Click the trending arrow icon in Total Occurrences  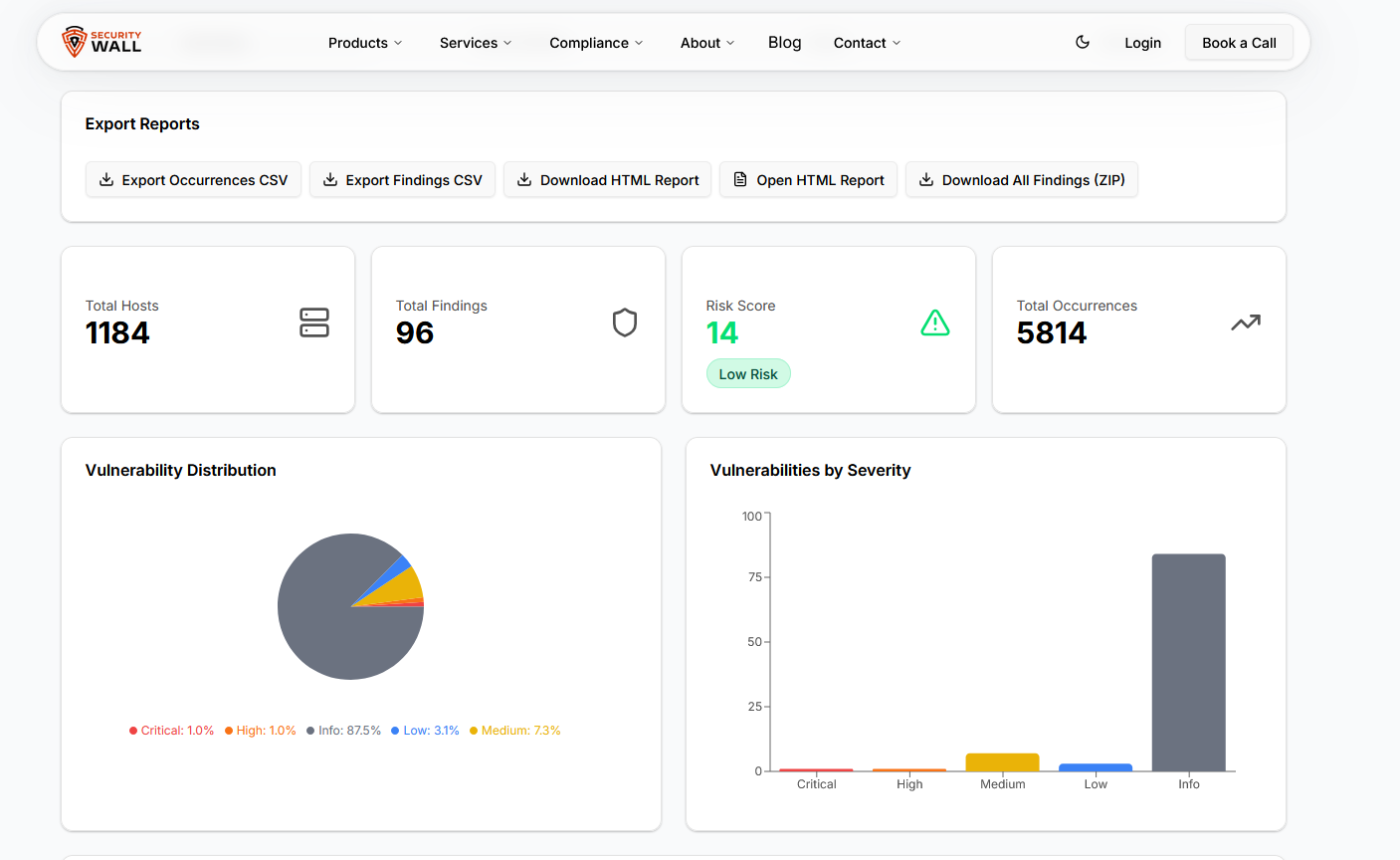[1246, 322]
